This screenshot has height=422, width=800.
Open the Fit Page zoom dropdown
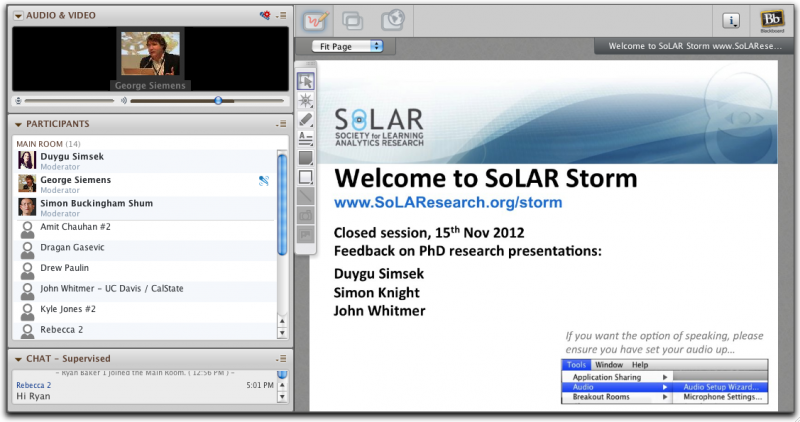tap(347, 46)
